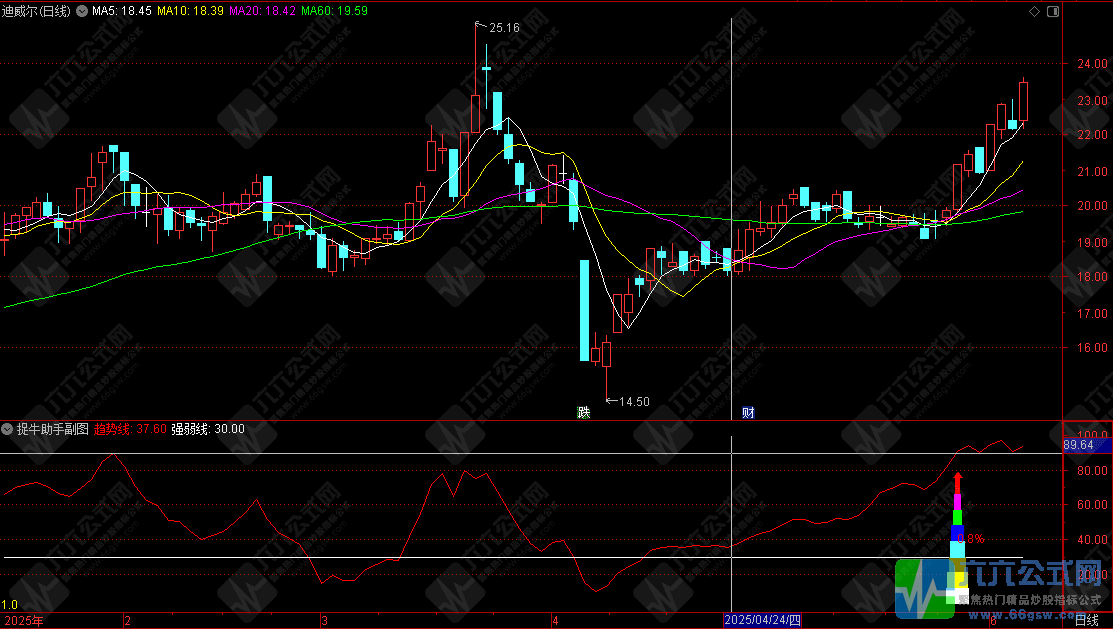Click the 2025/04/24/四 date label
The height and width of the screenshot is (629, 1113).
pyautogui.click(x=763, y=621)
